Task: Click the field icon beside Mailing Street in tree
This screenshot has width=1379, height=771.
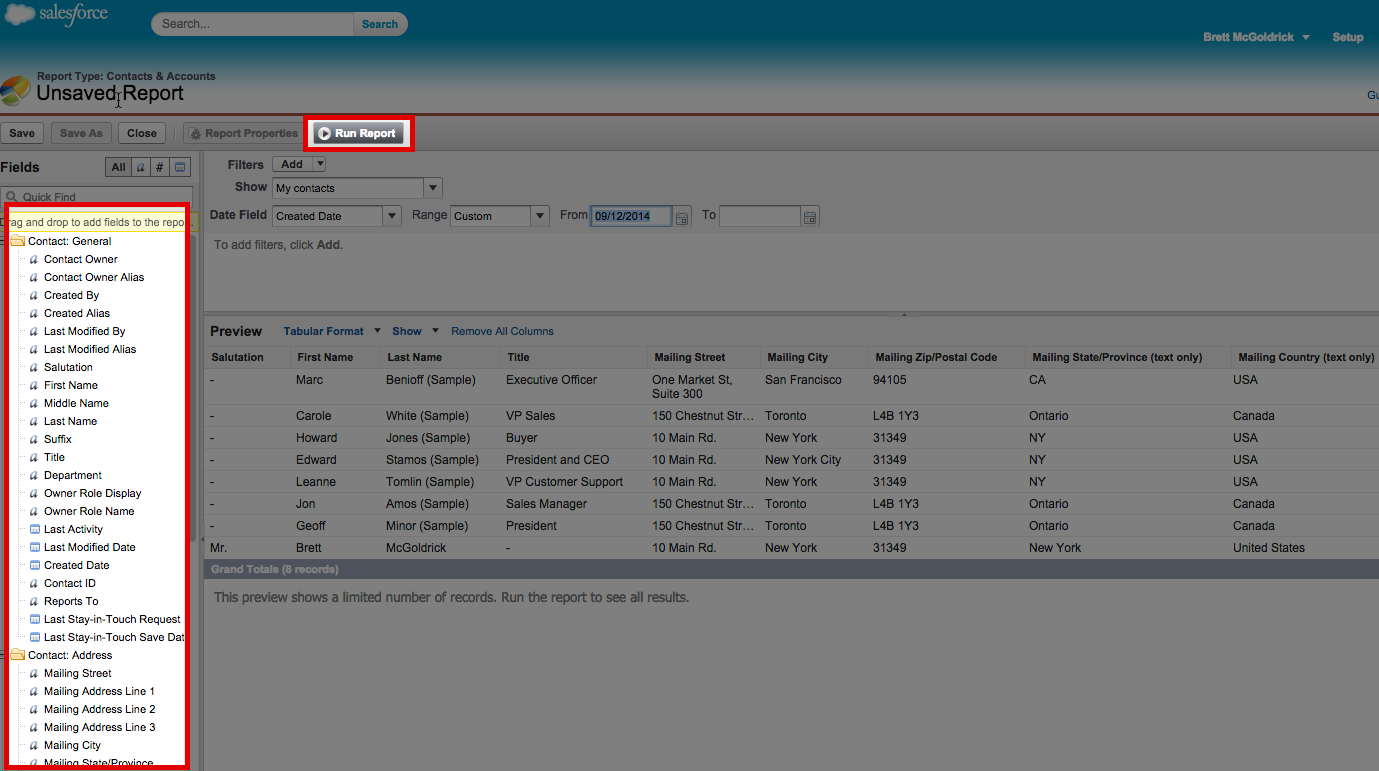Action: point(35,673)
